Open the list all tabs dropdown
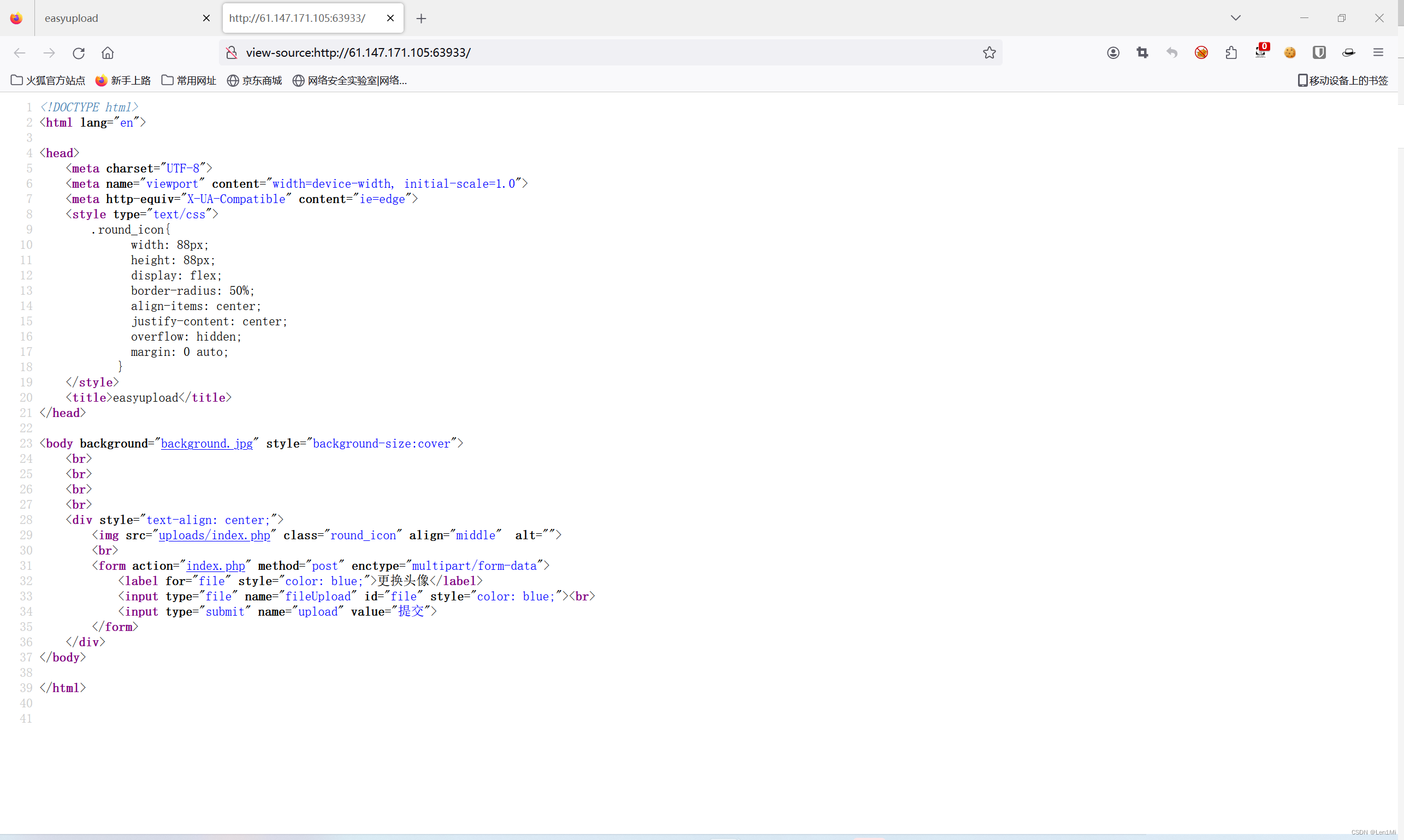 1235,18
